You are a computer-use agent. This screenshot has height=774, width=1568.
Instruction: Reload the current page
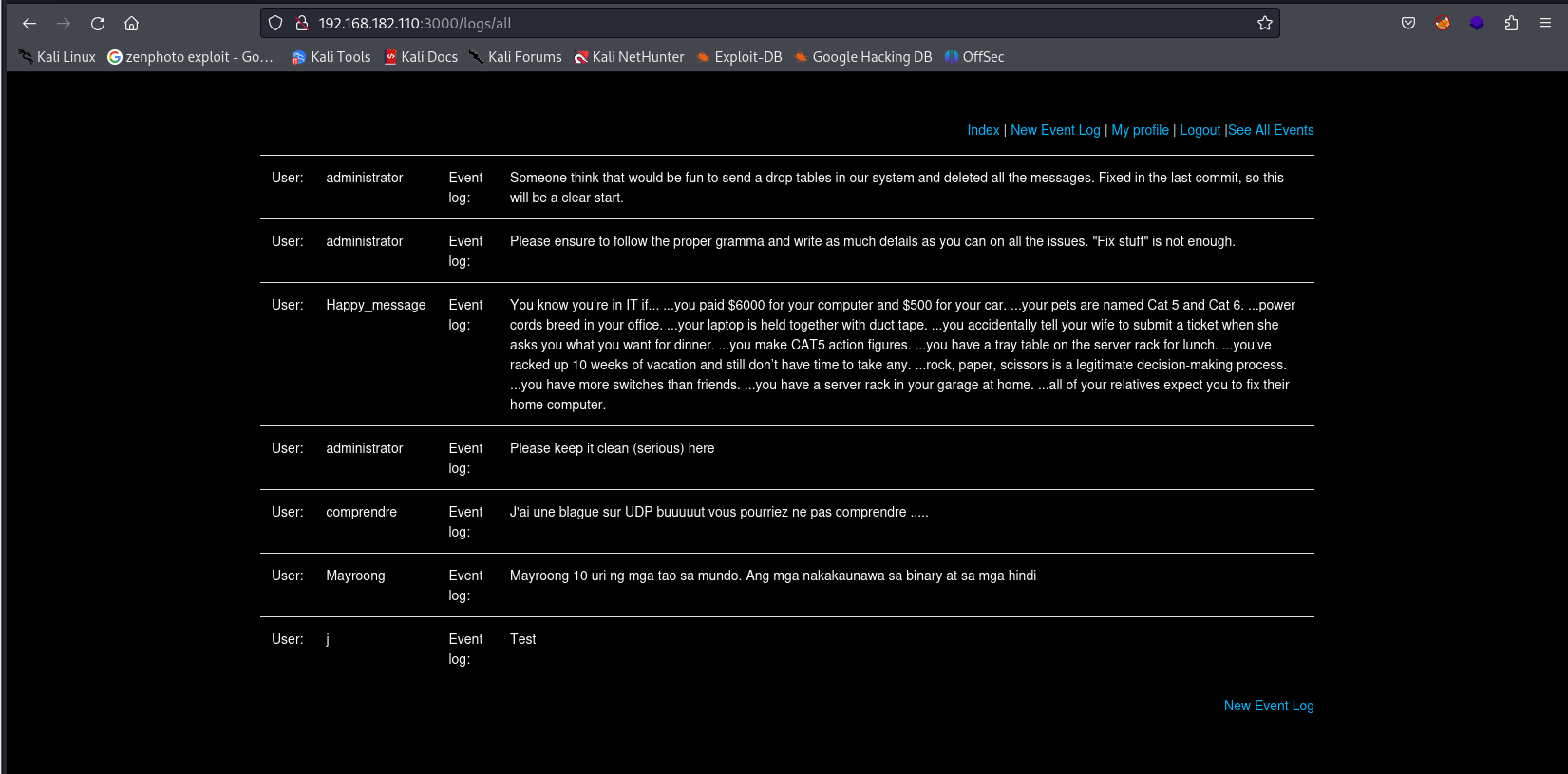(98, 24)
